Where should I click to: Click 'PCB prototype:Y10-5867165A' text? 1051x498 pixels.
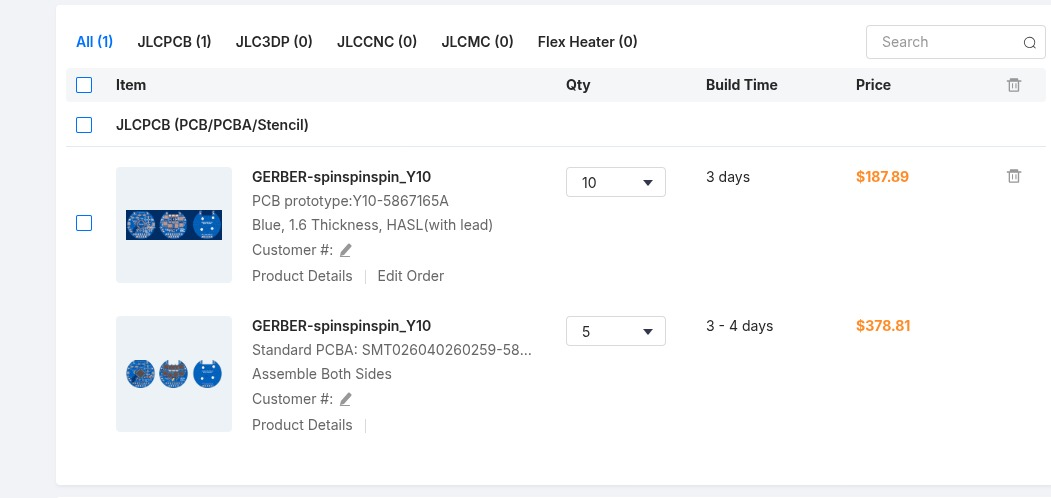pyautogui.click(x=350, y=201)
